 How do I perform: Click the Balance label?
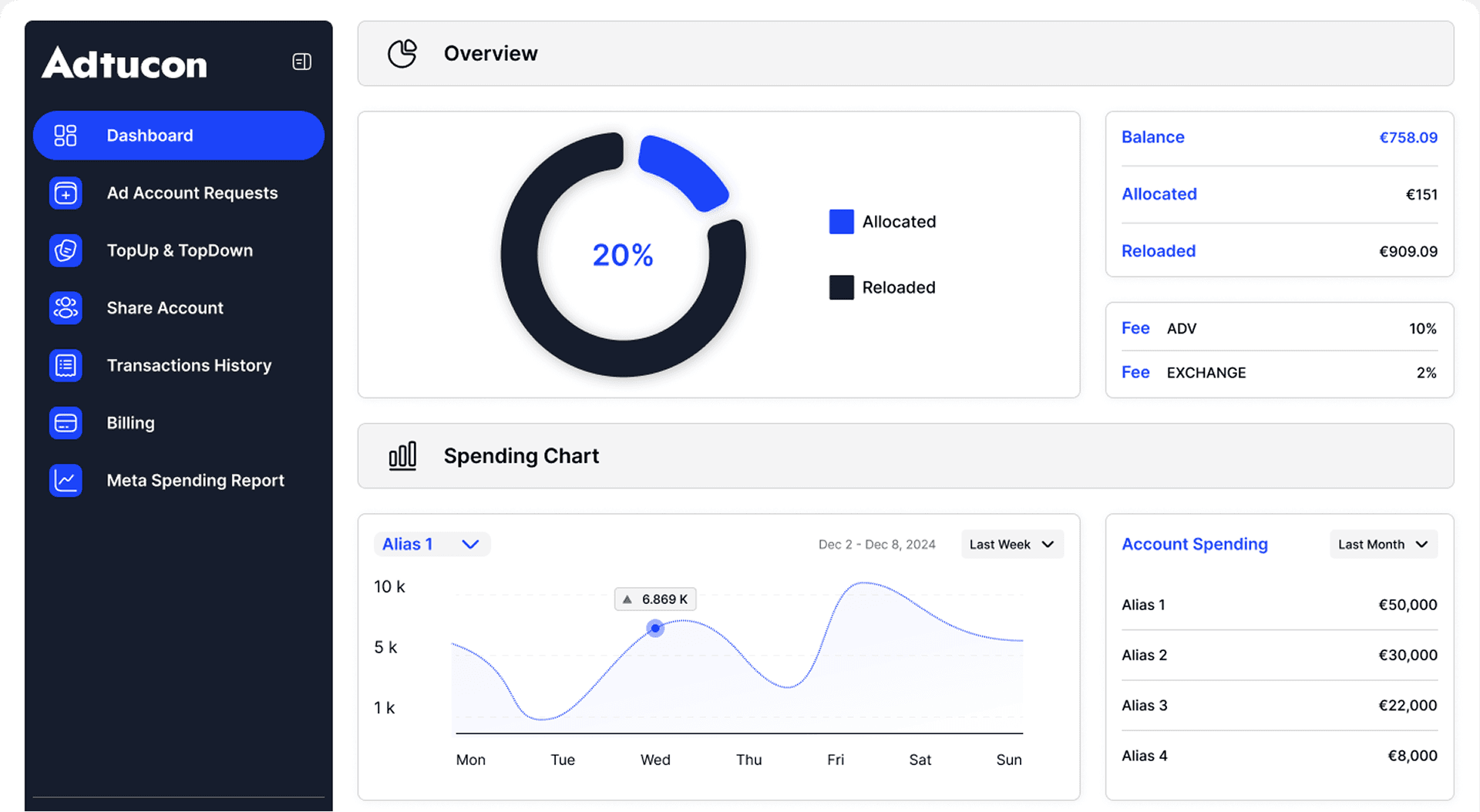coord(1152,137)
